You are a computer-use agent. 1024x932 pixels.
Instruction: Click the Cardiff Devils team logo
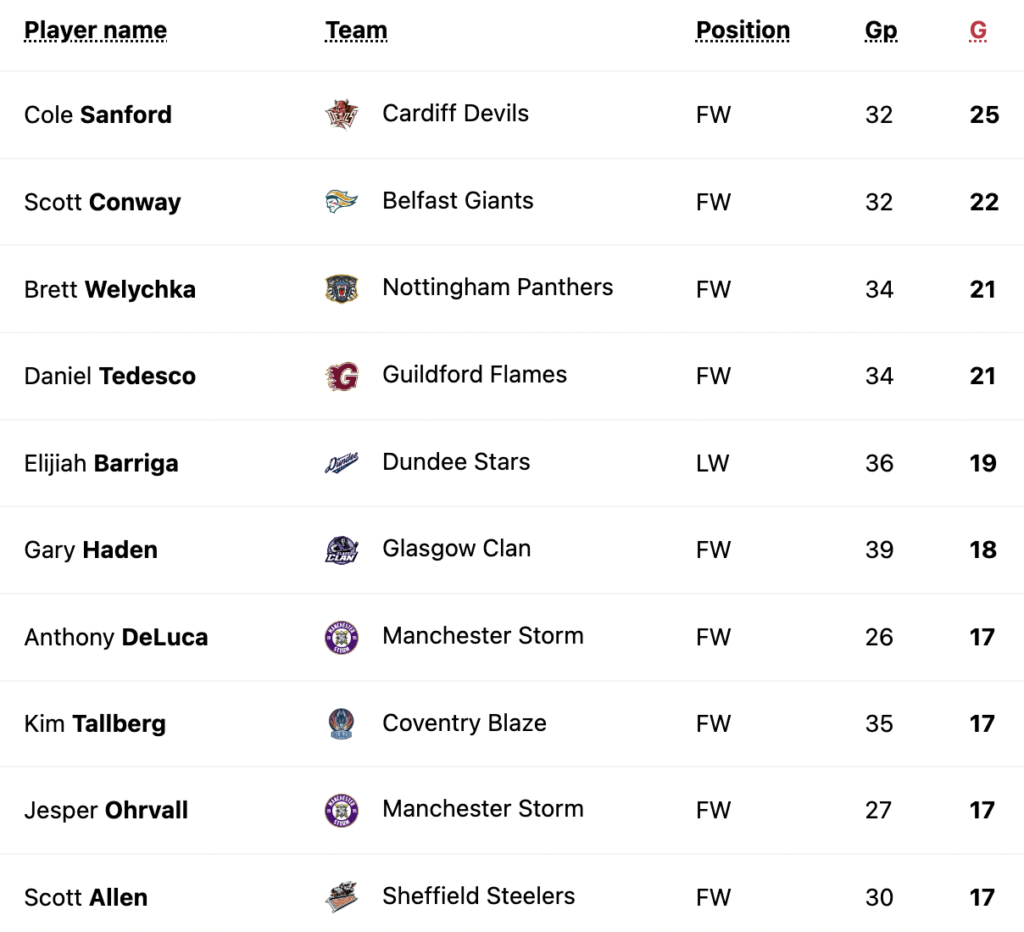(x=341, y=114)
